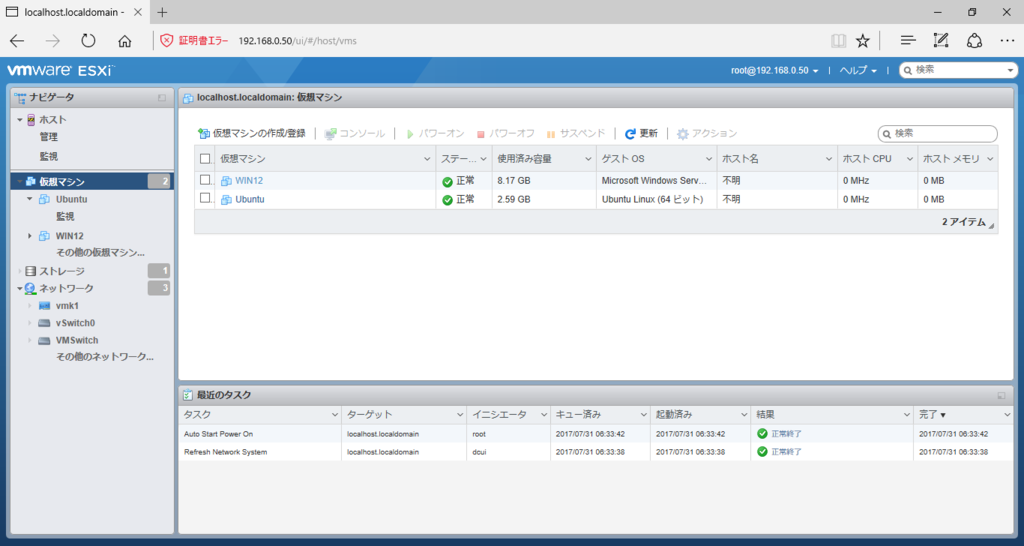Check the WIN12 row checkbox
The width and height of the screenshot is (1024, 546).
click(205, 180)
